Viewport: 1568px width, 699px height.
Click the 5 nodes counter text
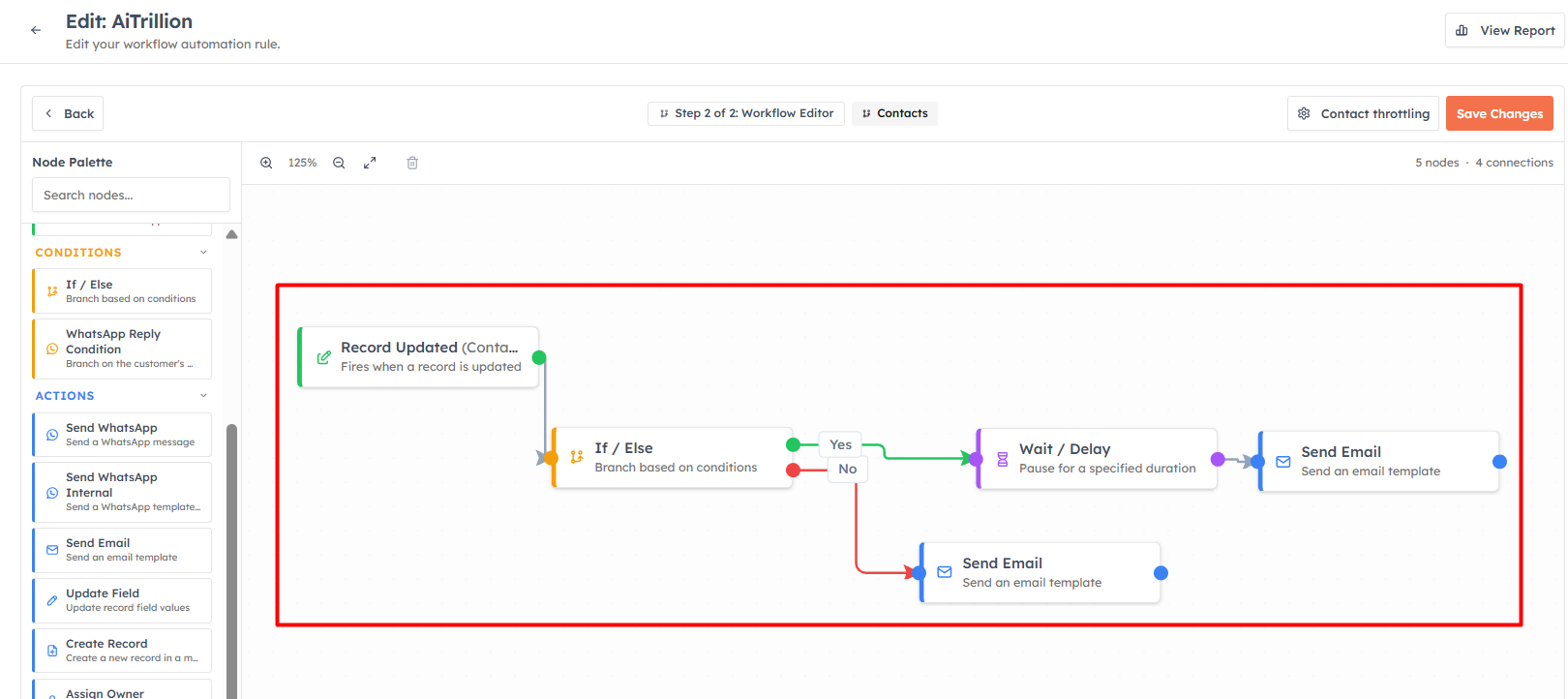click(x=1436, y=163)
